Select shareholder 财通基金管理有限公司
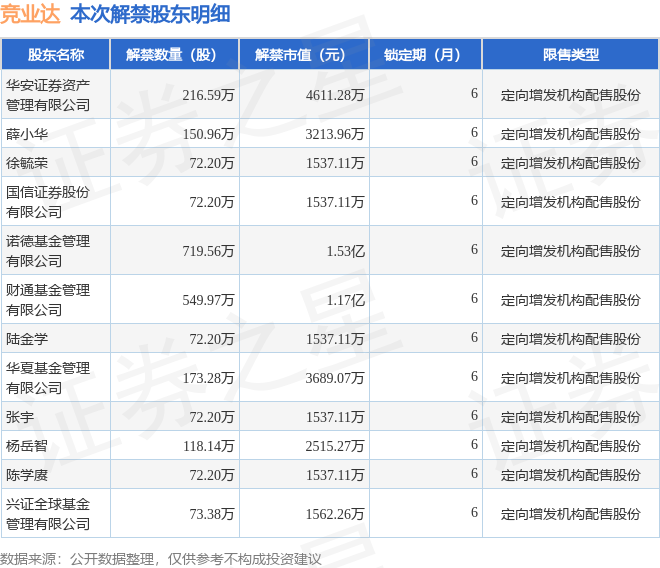 click(48, 300)
